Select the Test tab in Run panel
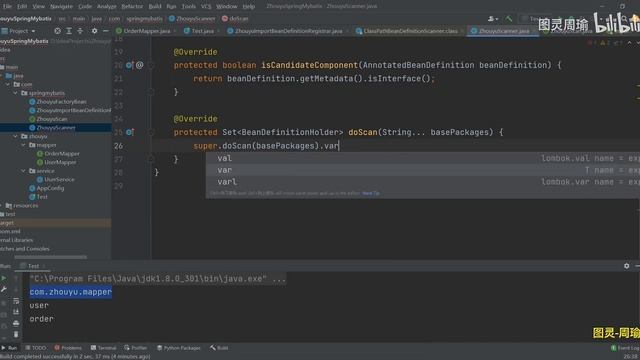 tap(33, 266)
